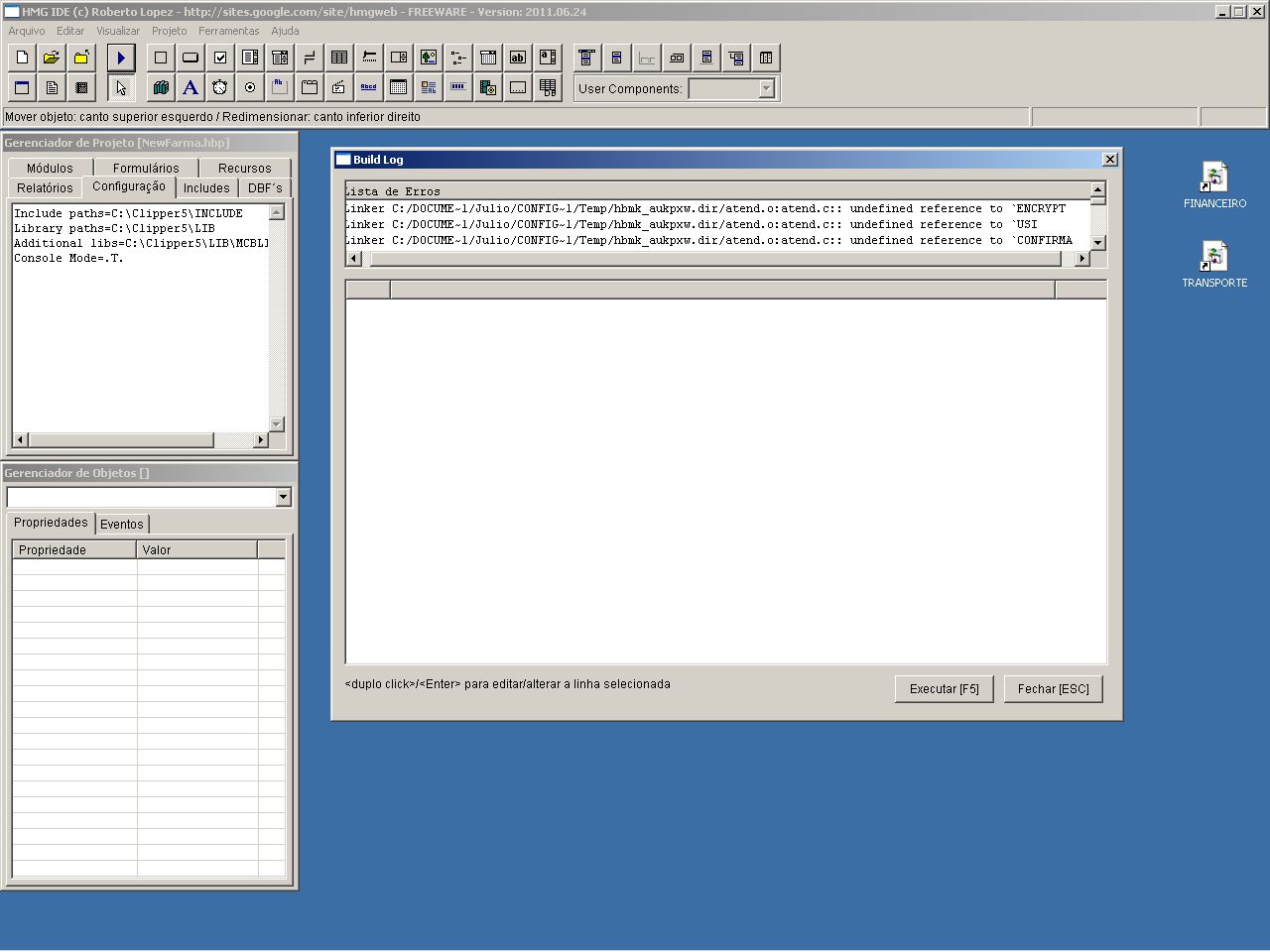This screenshot has width=1270, height=952.
Task: Select the RadioGroup control icon
Action: click(250, 88)
